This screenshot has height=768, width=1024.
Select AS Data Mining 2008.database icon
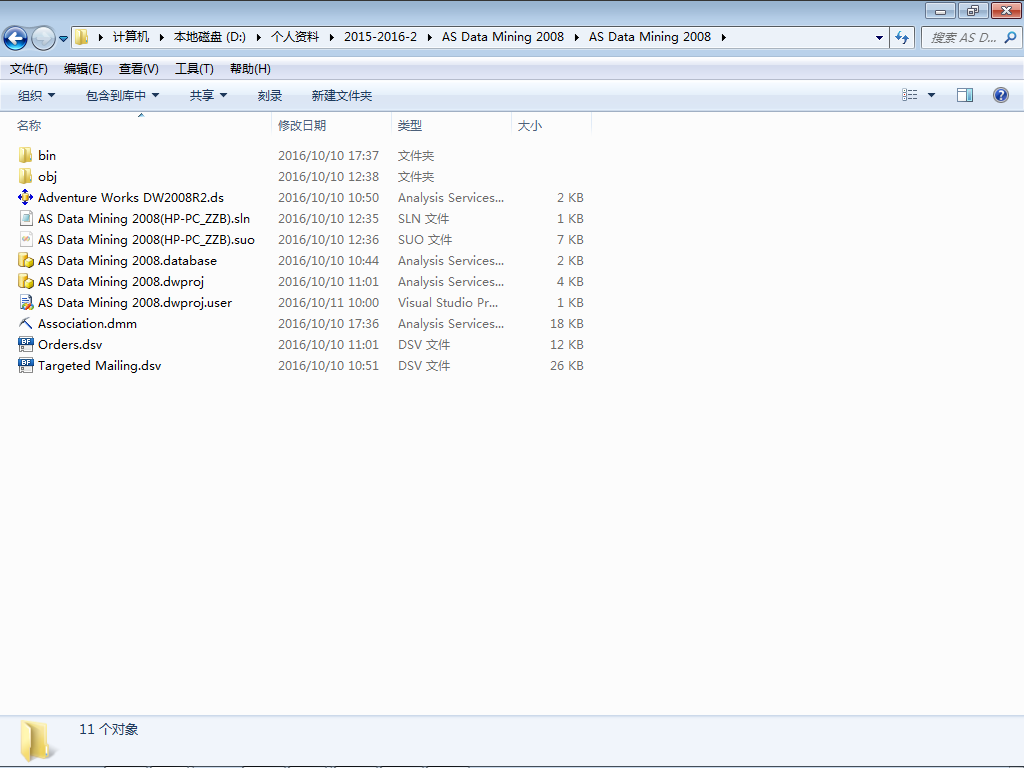tap(25, 261)
